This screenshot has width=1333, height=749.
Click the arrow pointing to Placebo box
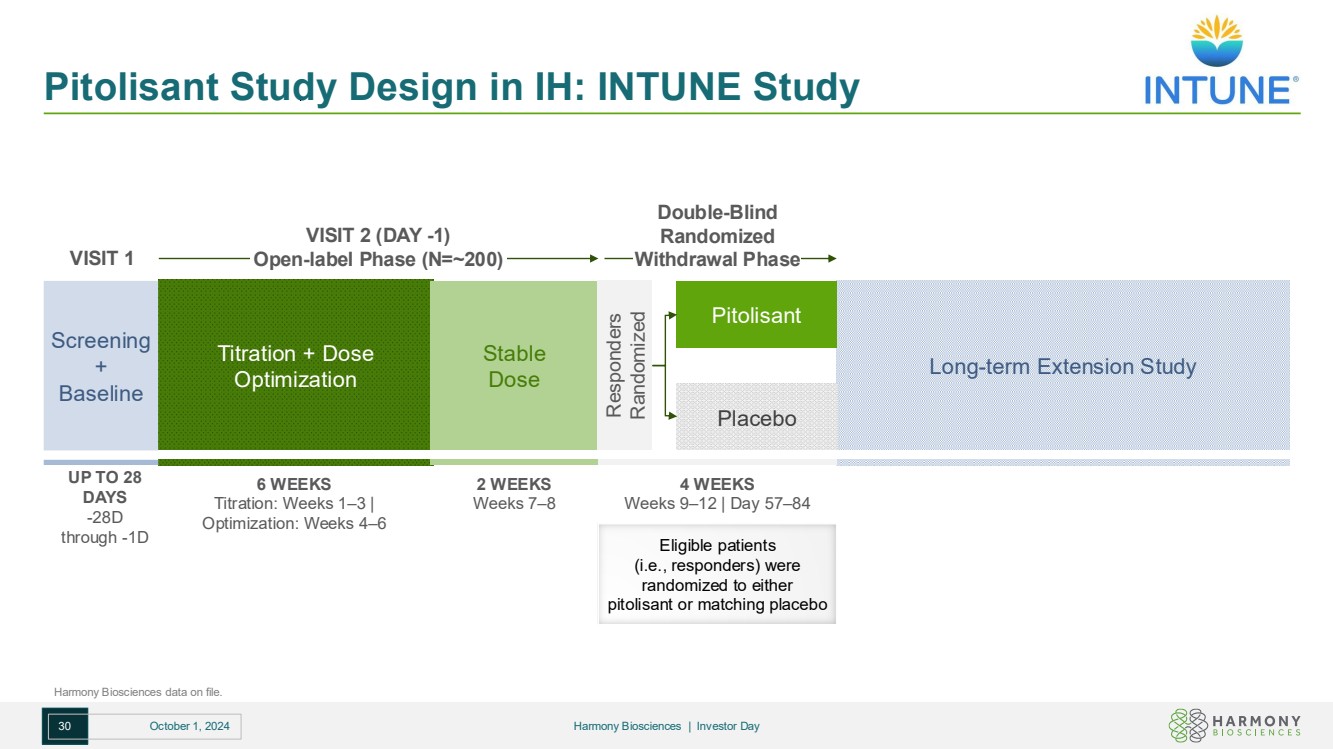(670, 415)
